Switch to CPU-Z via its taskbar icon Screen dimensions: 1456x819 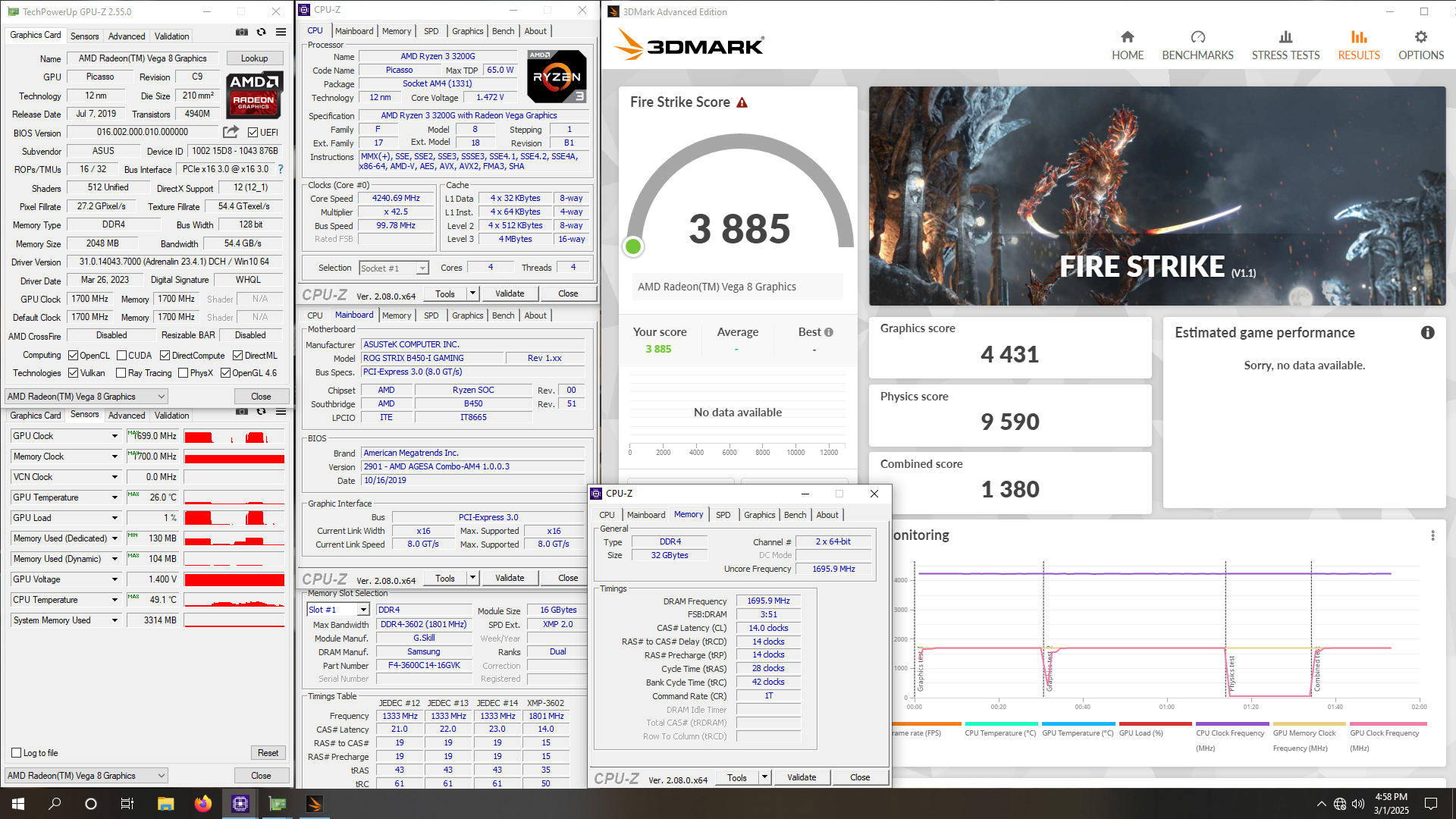(240, 804)
